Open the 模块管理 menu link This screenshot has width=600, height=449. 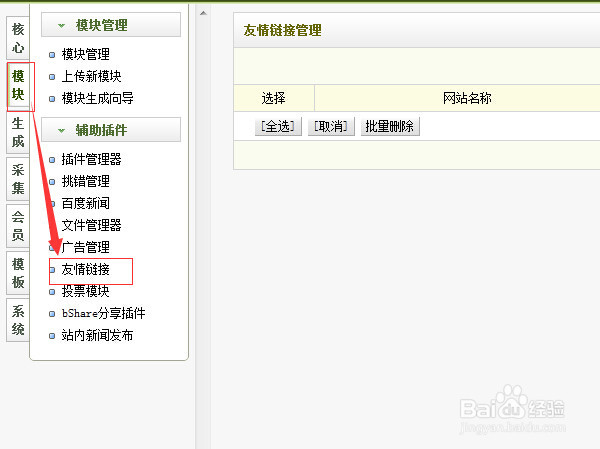(x=86, y=54)
